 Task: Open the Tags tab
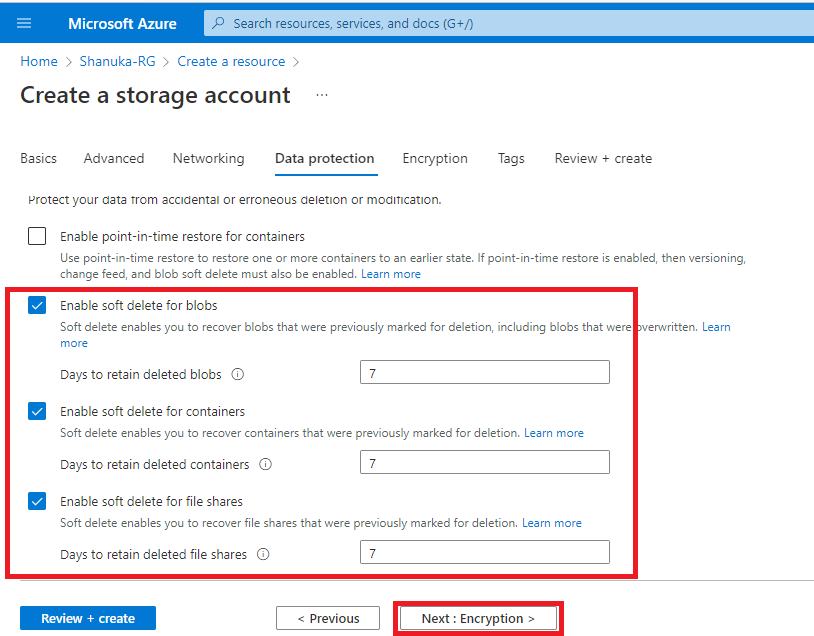[511, 158]
